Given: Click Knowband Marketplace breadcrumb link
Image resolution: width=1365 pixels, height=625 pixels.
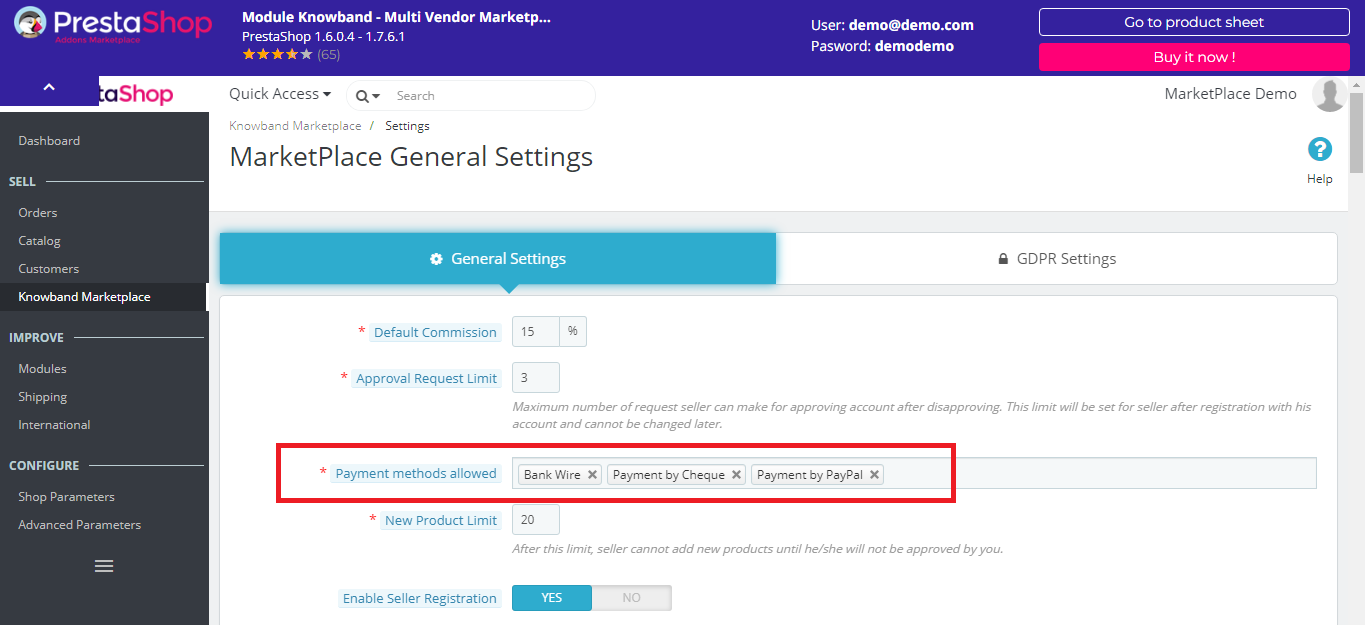Looking at the screenshot, I should pos(295,126).
